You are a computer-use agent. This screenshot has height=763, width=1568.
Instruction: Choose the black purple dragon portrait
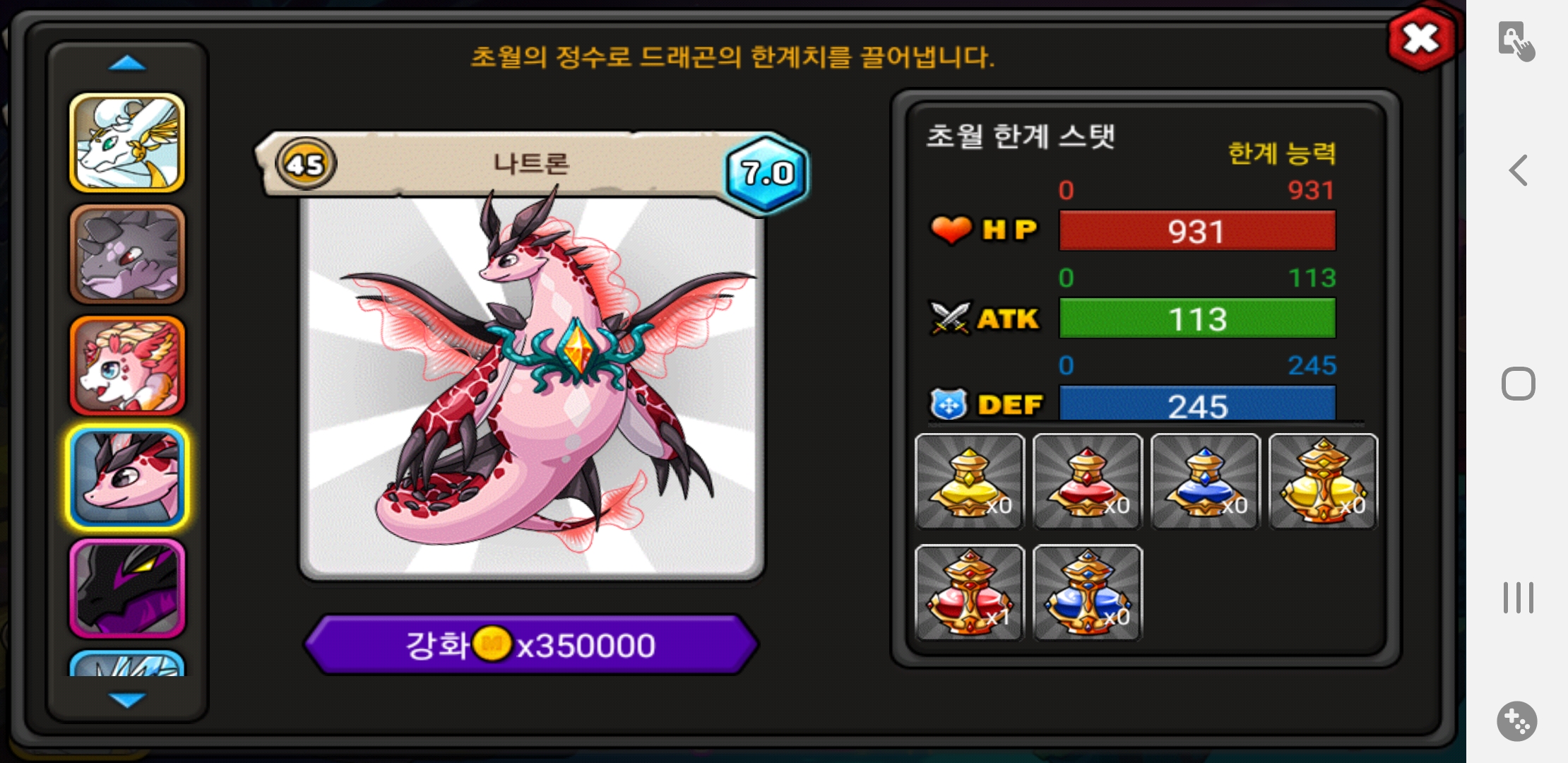127,588
